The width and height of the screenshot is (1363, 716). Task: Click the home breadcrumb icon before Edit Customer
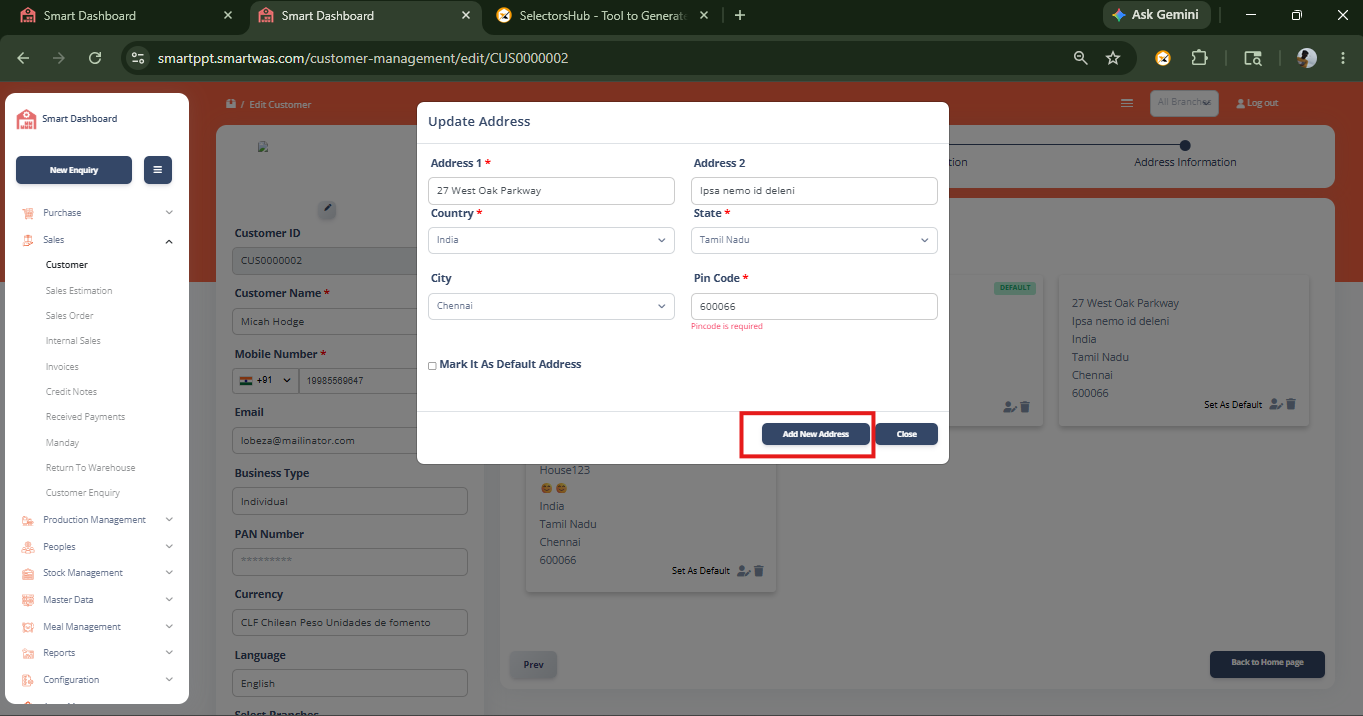(230, 104)
